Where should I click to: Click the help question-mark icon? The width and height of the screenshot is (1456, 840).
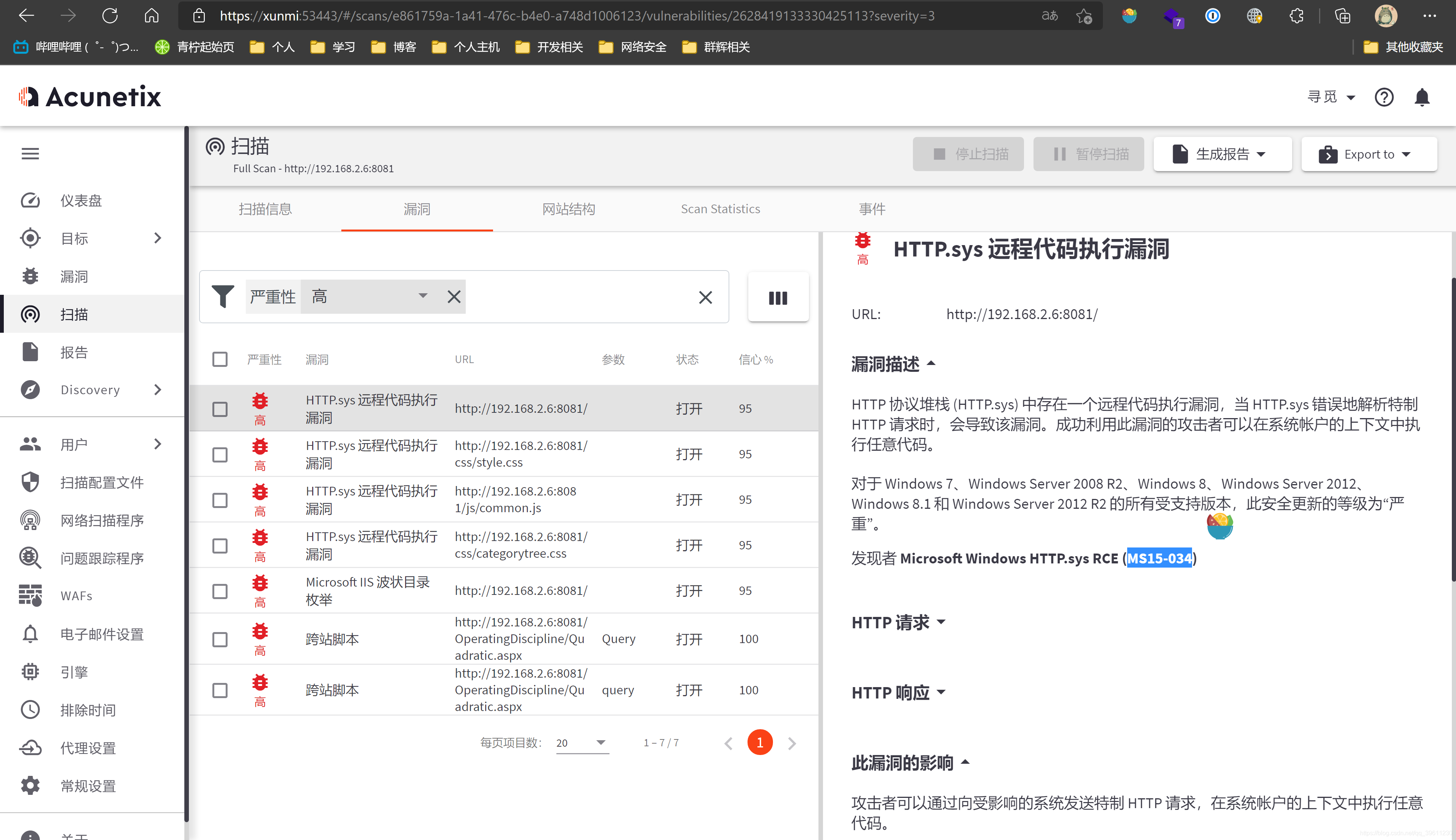1384,97
